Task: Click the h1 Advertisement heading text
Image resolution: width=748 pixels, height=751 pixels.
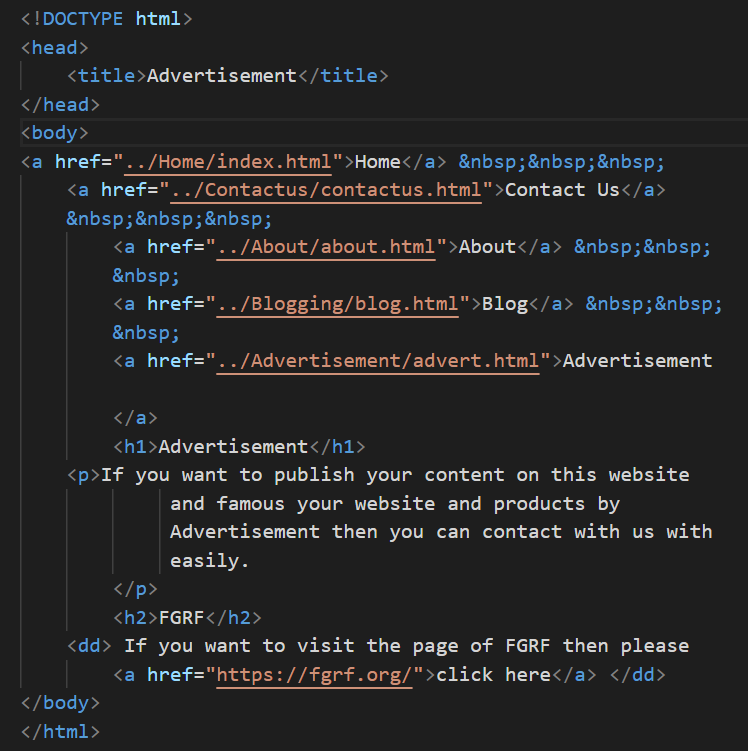Action: point(233,447)
